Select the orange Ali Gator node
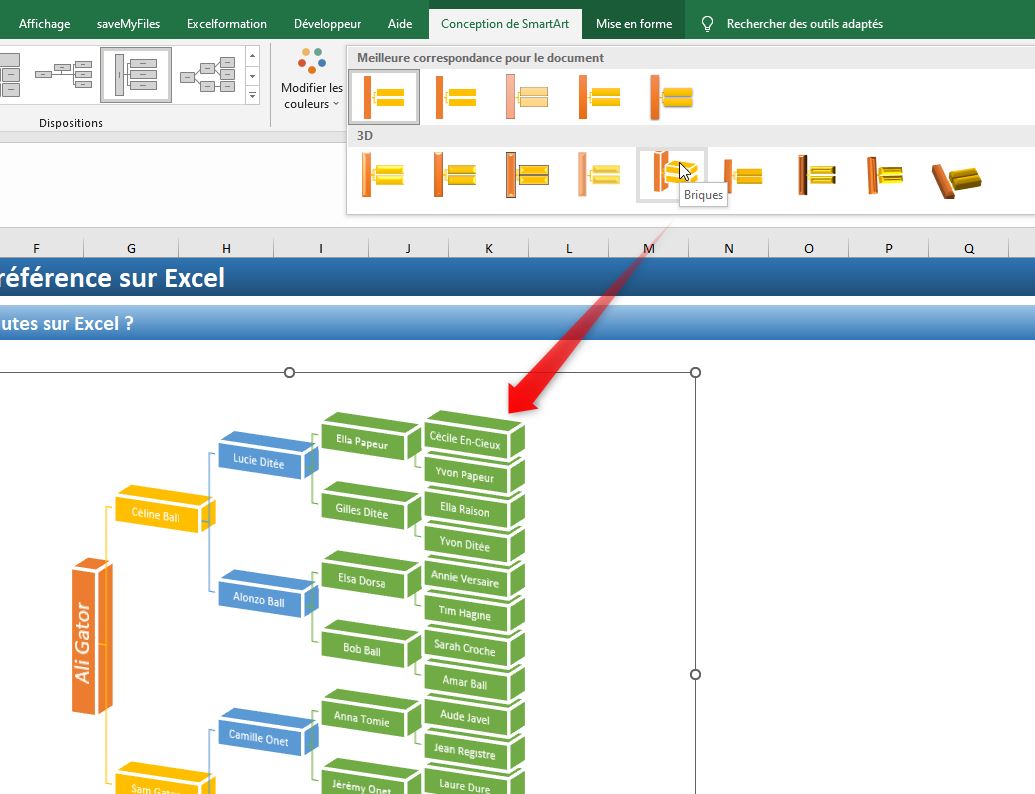1035x794 pixels. pyautogui.click(x=92, y=640)
